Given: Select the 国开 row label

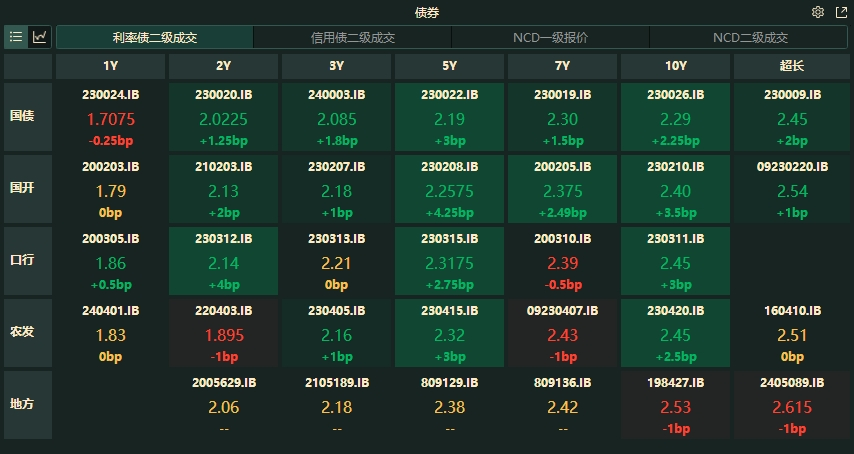Looking at the screenshot, I should point(28,188).
